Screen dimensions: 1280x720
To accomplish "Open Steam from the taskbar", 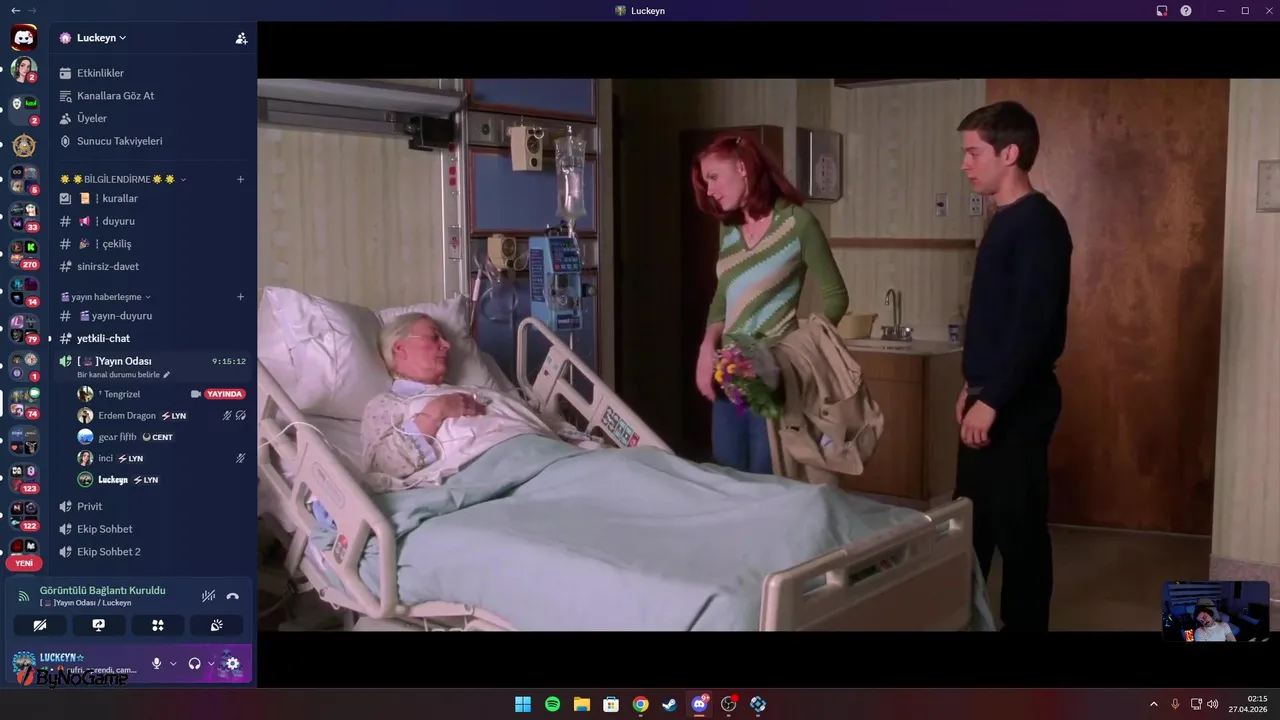I will pos(669,704).
